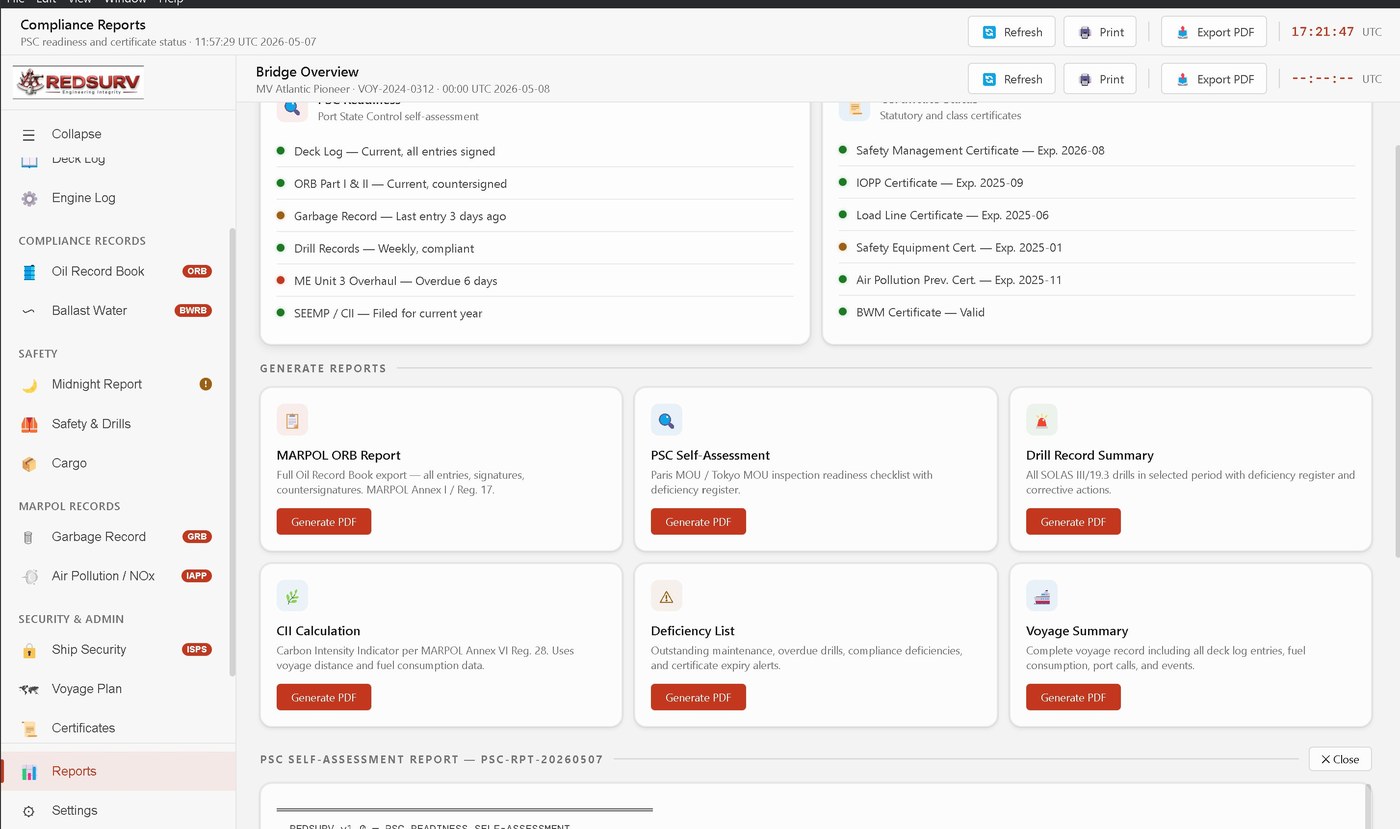
Task: Select "Deck Log — Current, all entries signed"
Action: pos(534,152)
